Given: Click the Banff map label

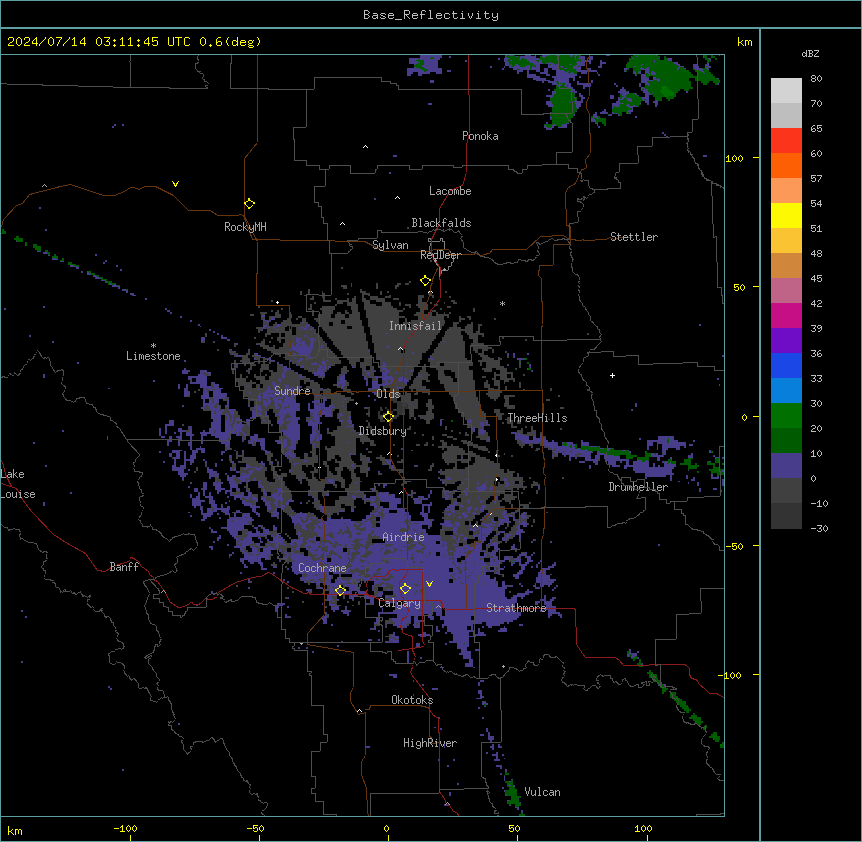Looking at the screenshot, I should point(124,567).
